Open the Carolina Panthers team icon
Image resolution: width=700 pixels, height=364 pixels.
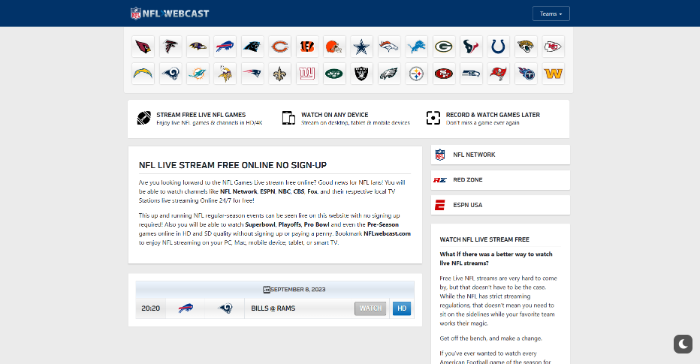(253, 46)
